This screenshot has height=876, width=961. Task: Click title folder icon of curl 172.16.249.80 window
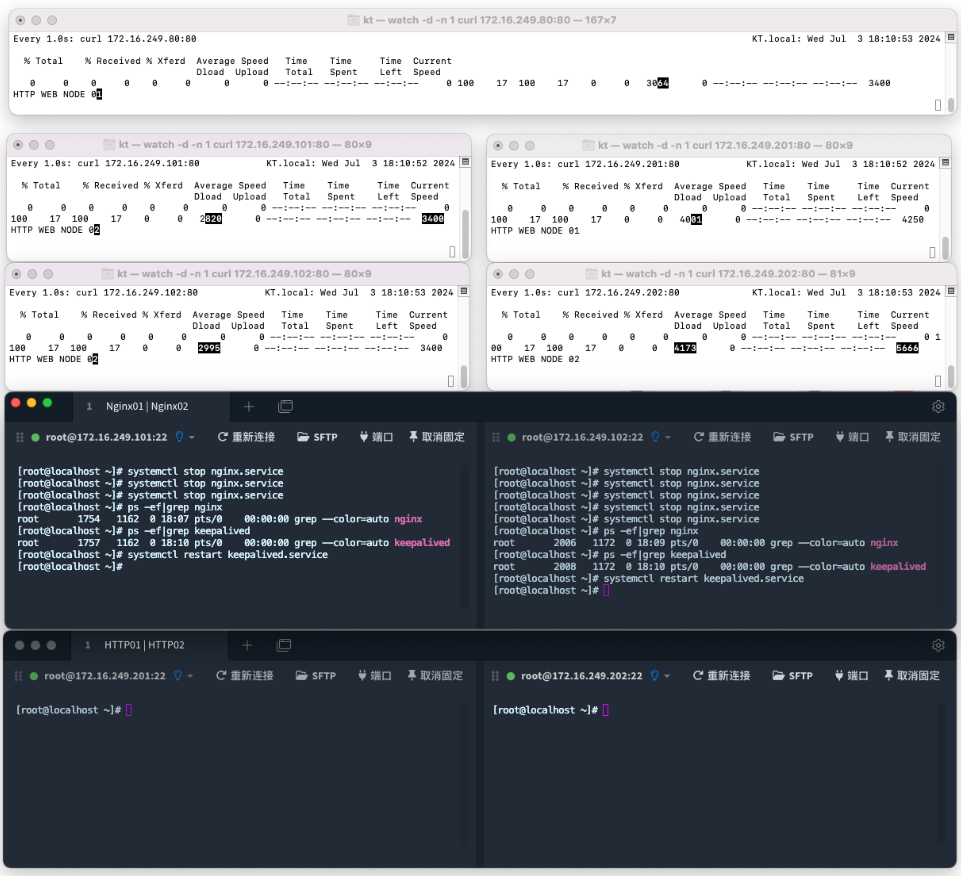coord(353,20)
